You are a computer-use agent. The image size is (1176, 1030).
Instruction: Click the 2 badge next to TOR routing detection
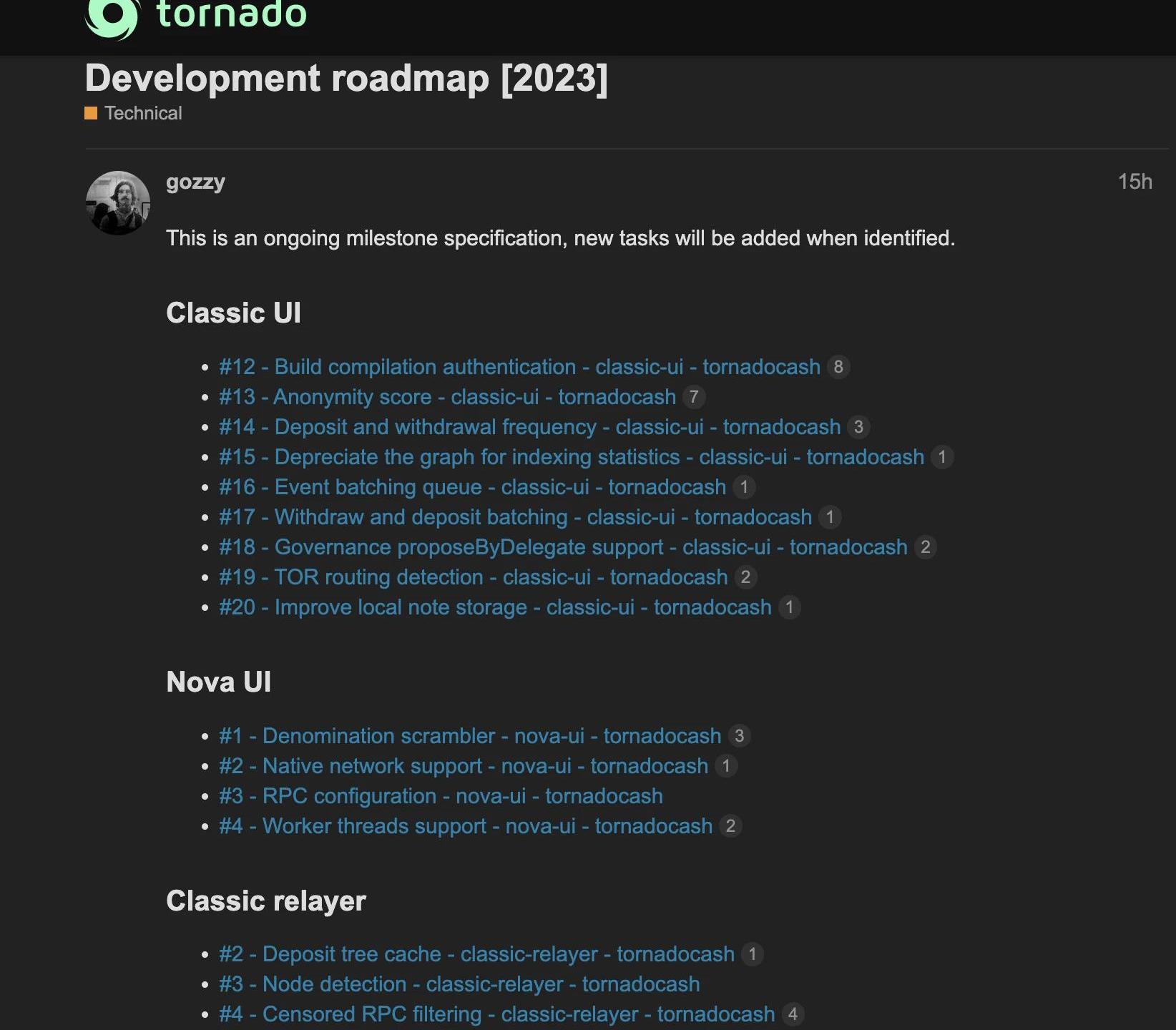click(745, 577)
